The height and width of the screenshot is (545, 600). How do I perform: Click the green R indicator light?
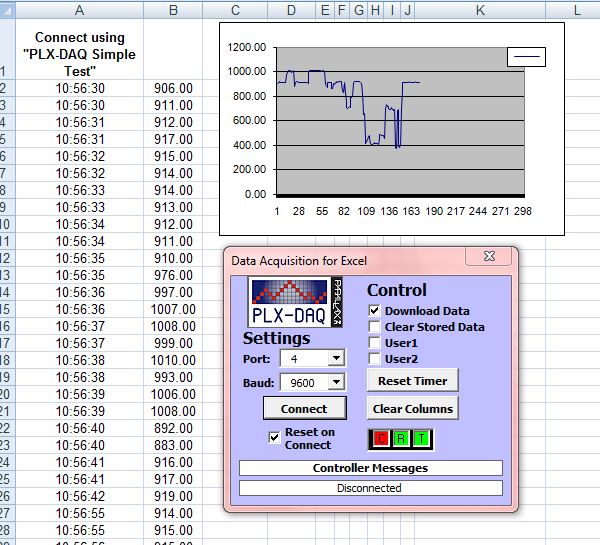tap(401, 437)
